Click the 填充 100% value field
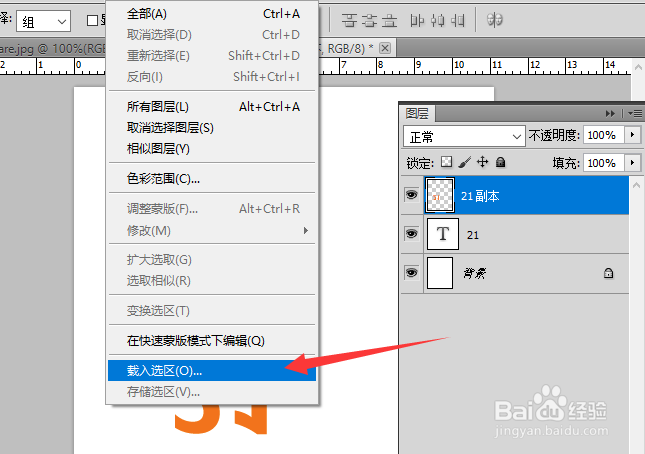 click(604, 163)
